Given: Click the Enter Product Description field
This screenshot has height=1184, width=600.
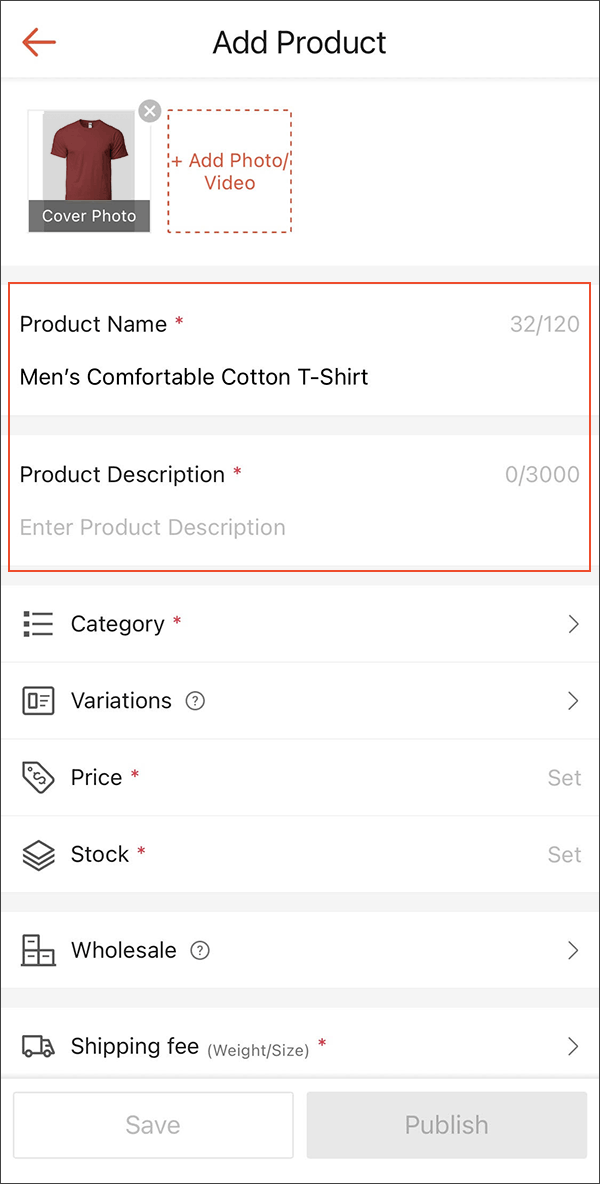Looking at the screenshot, I should click(x=152, y=527).
